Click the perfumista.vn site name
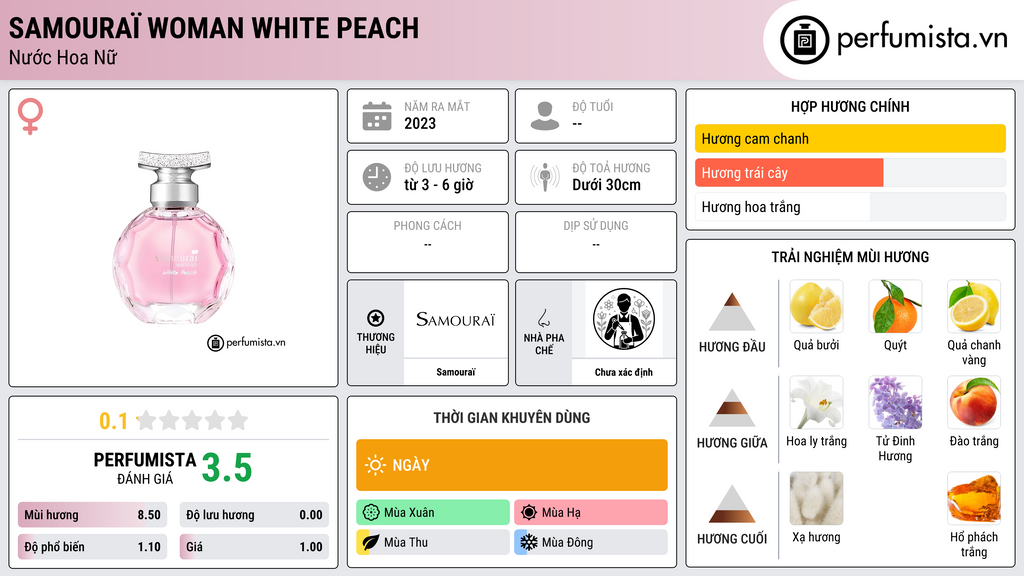The width and height of the screenshot is (1024, 576). click(x=922, y=39)
